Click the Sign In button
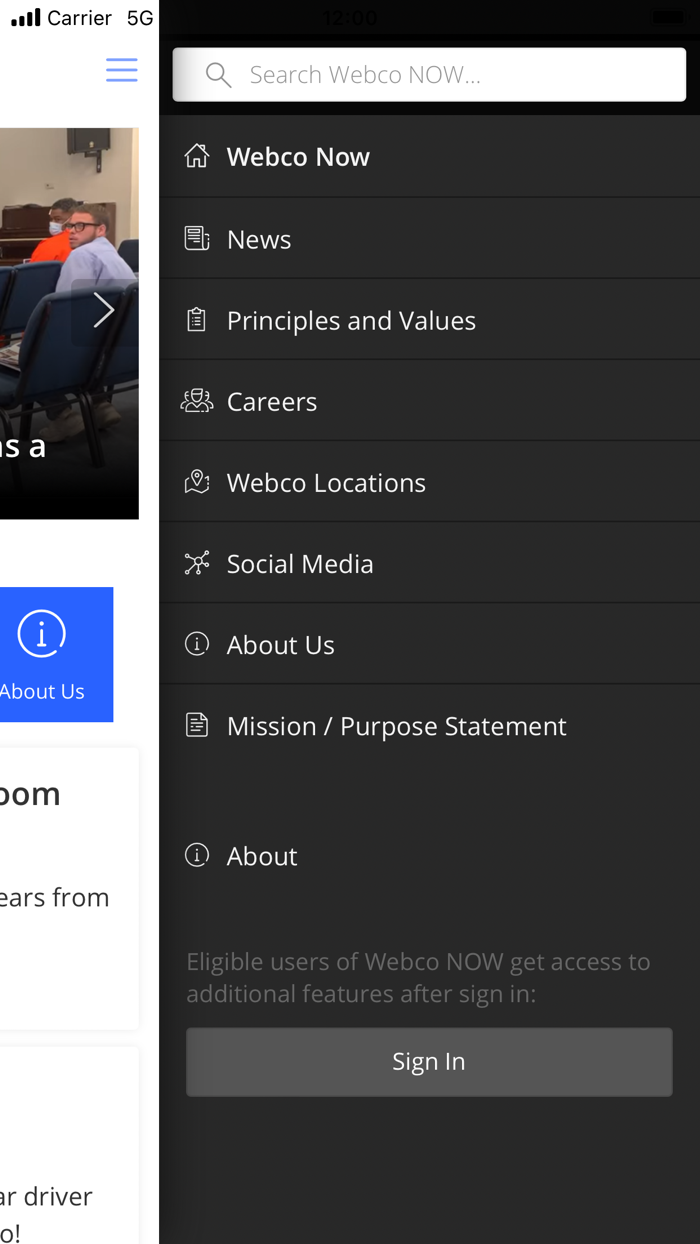700x1244 pixels. click(x=429, y=1061)
